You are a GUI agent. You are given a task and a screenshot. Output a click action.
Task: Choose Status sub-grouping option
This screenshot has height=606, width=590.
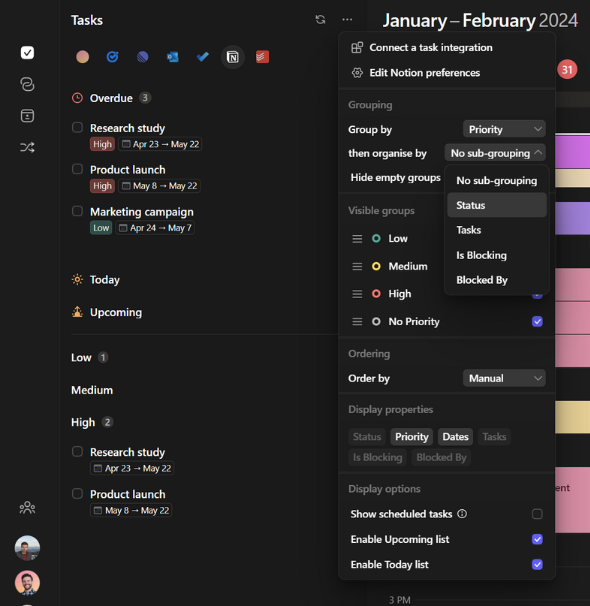496,205
